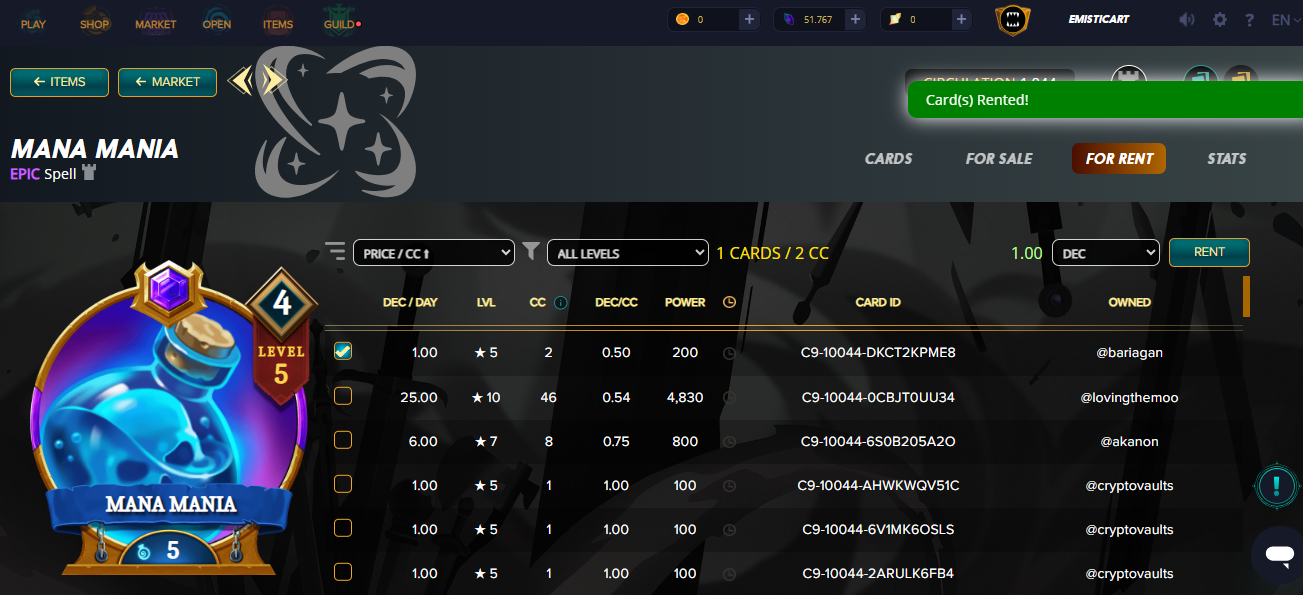Click the POWER column header
Viewport: 1303px width, 595px height.
(x=685, y=302)
